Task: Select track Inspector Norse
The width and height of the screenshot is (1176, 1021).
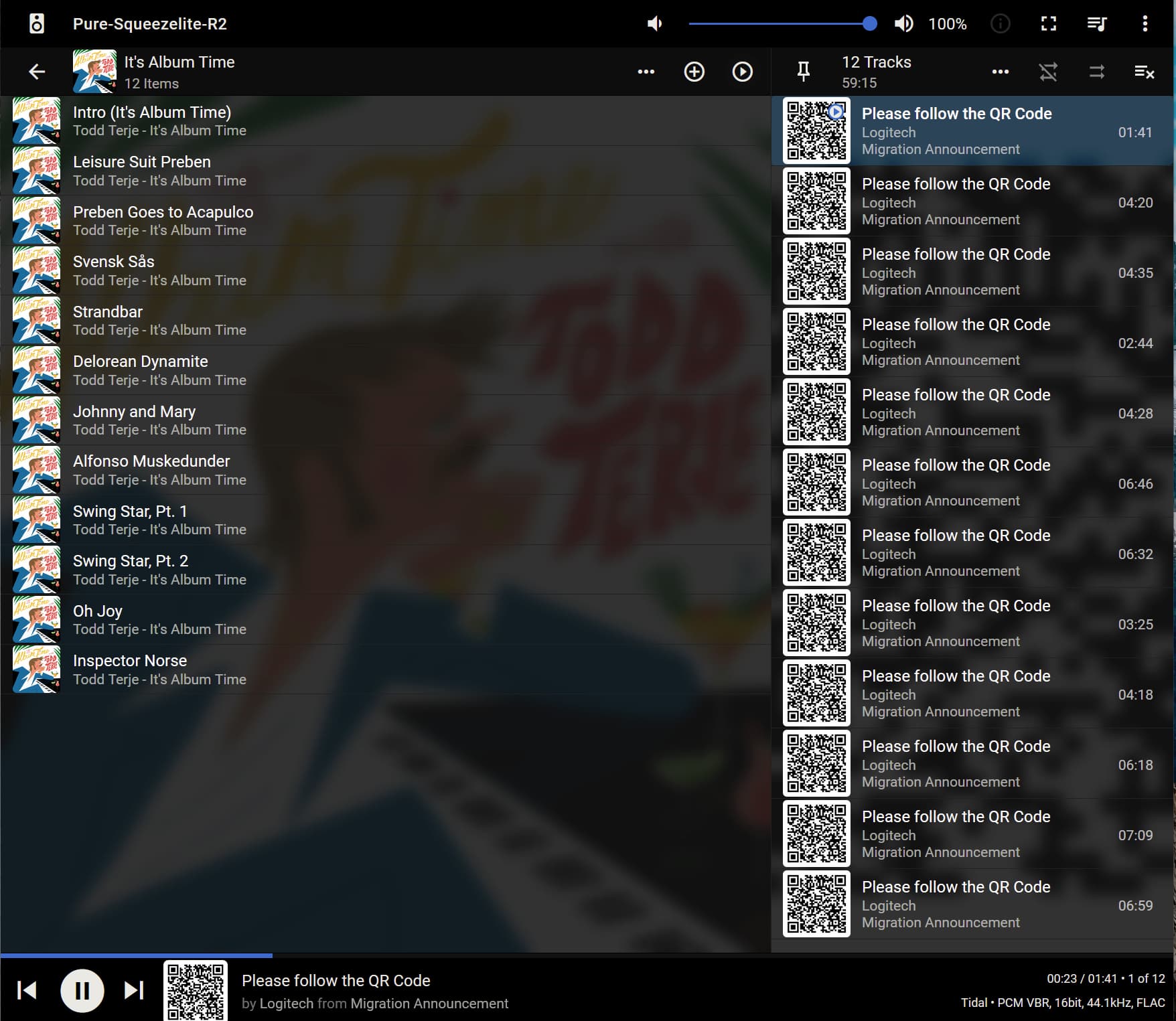Action: pyautogui.click(x=386, y=670)
